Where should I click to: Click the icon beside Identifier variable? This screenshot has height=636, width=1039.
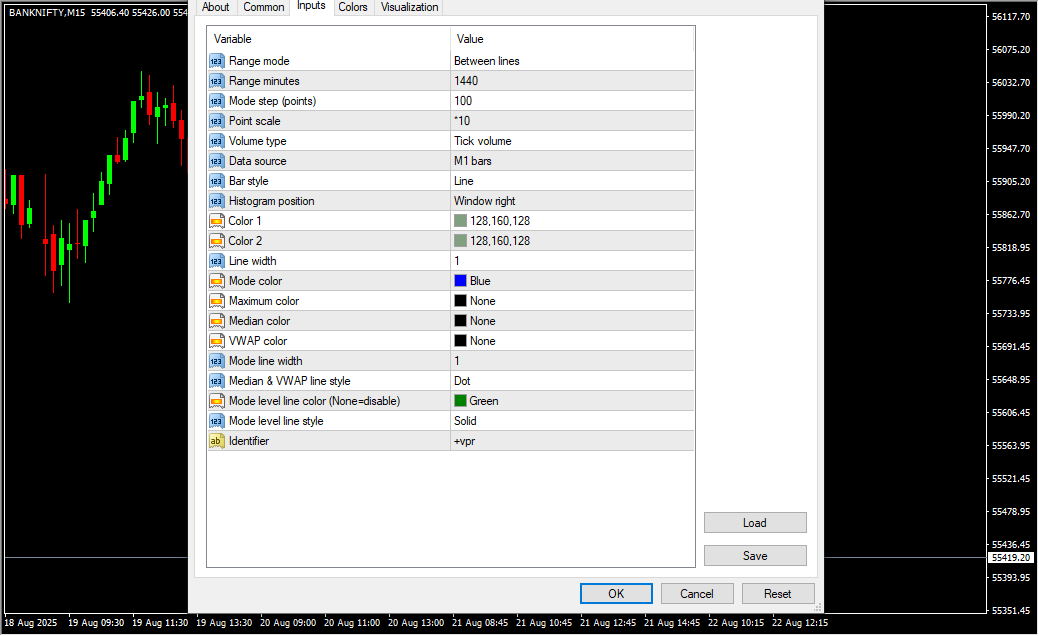pos(217,441)
